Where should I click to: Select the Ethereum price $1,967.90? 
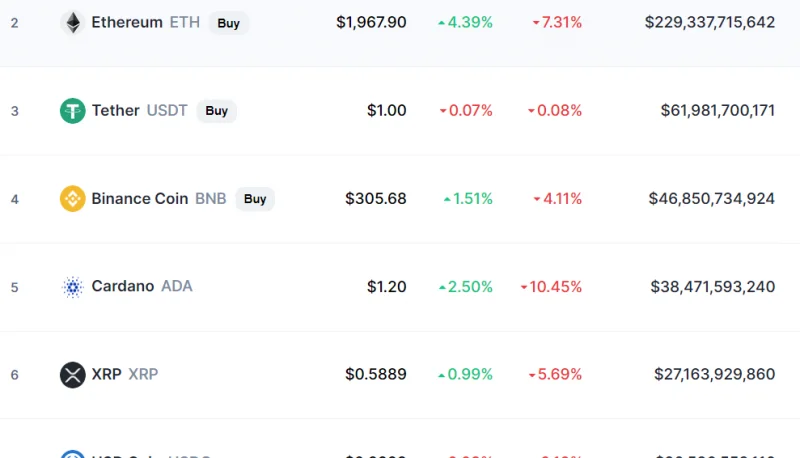point(371,22)
